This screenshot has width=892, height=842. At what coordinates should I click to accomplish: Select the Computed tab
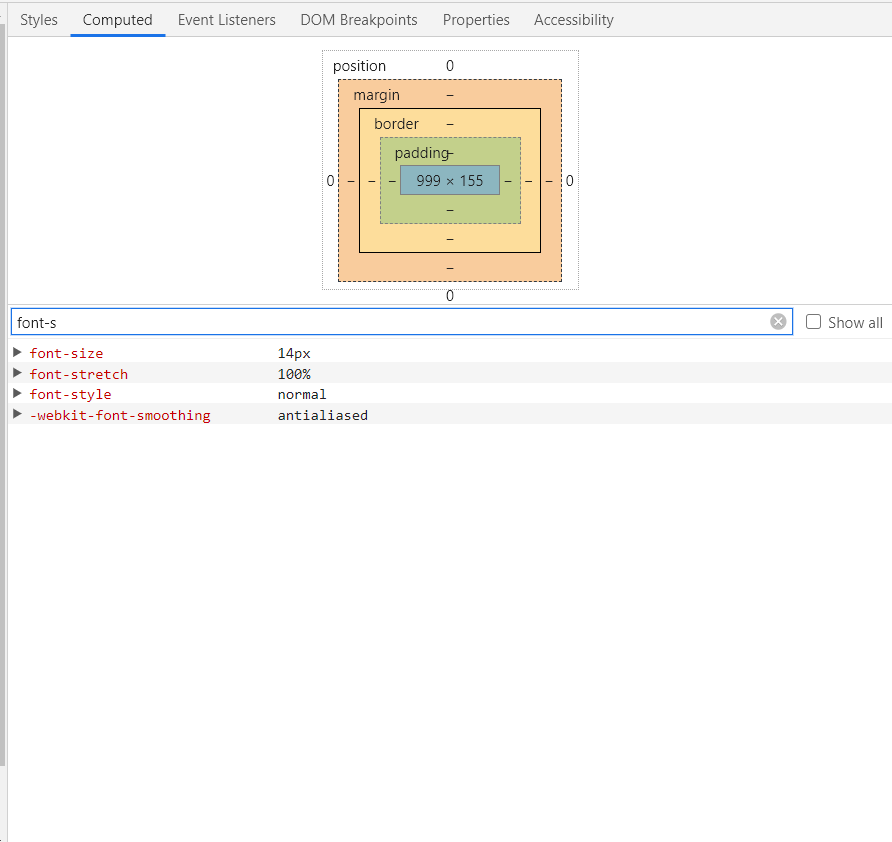click(x=118, y=20)
